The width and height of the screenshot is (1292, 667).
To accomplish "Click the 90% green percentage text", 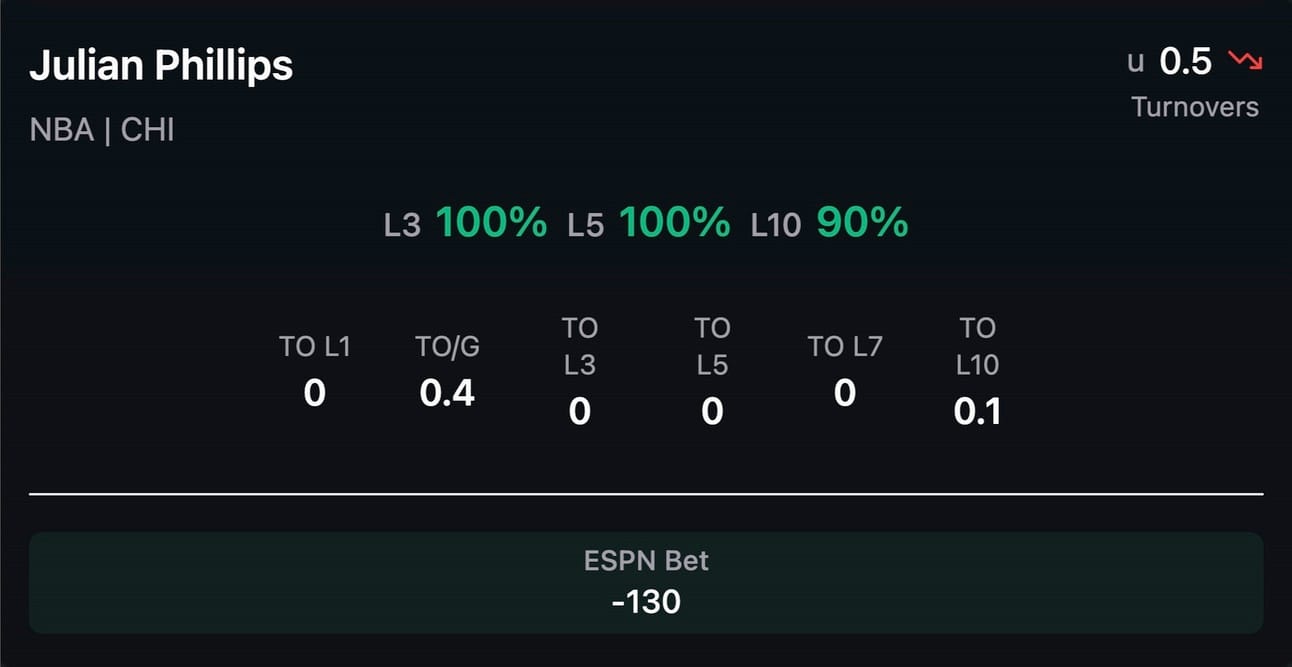I will pos(862,223).
